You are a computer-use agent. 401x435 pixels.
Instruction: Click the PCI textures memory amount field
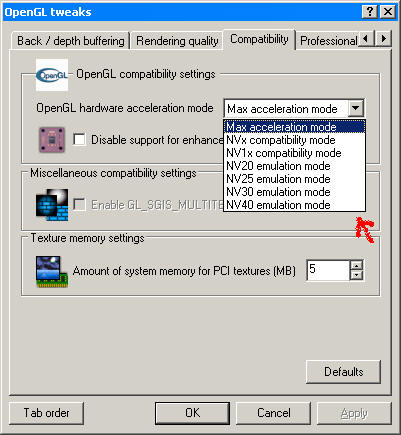click(x=328, y=270)
